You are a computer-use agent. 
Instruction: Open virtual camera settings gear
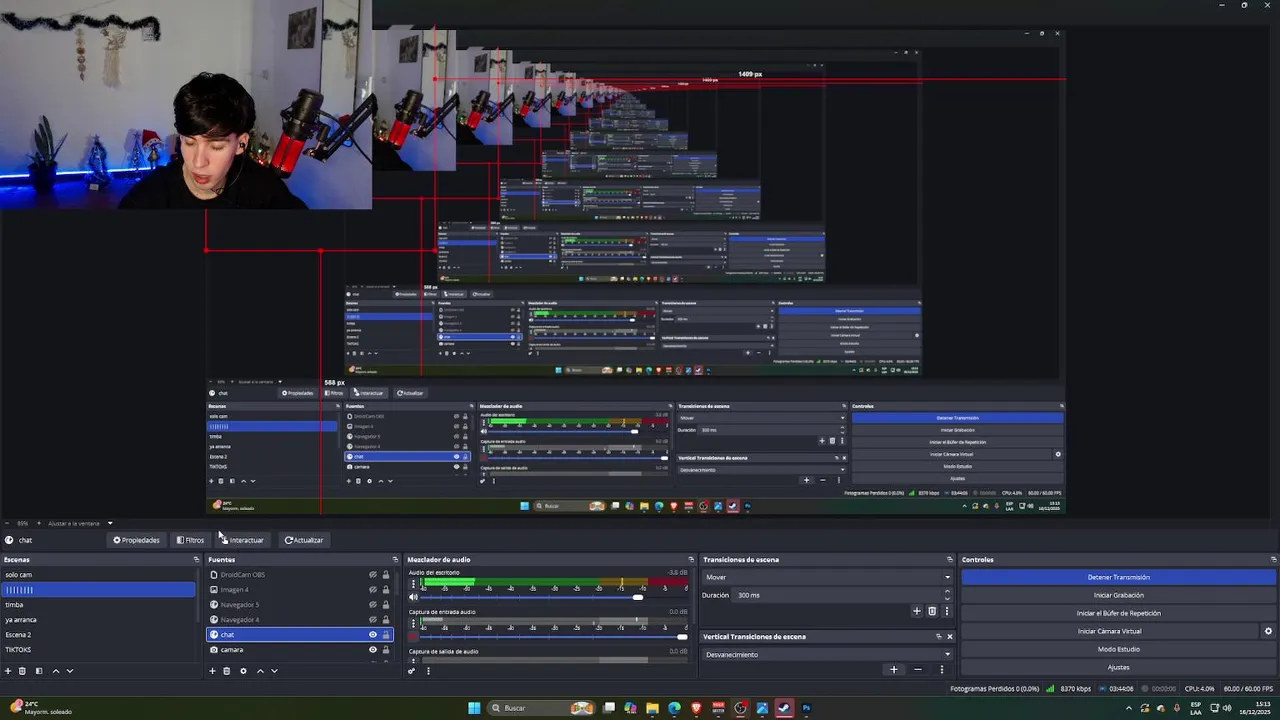1268,631
